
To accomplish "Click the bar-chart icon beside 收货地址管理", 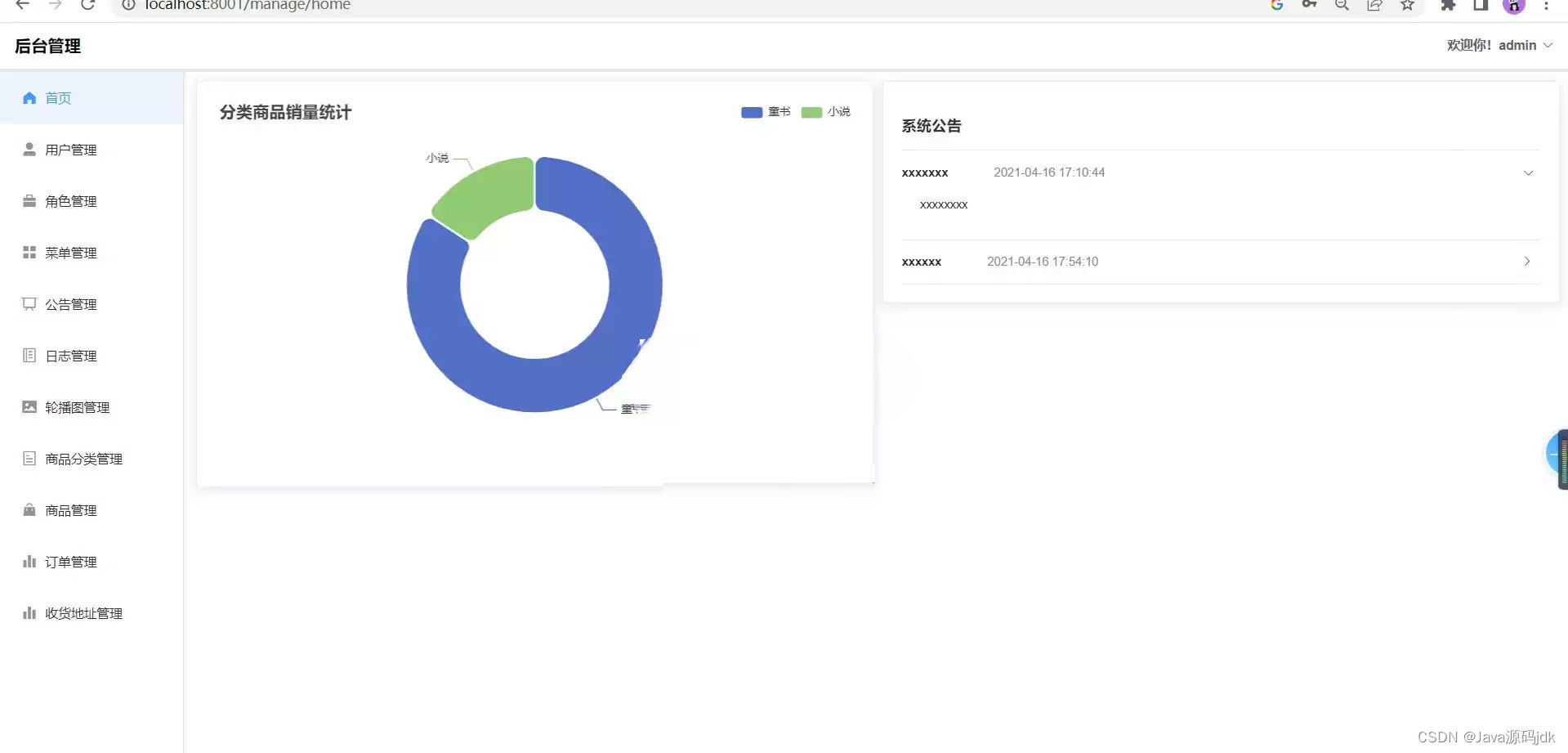I will coord(29,613).
